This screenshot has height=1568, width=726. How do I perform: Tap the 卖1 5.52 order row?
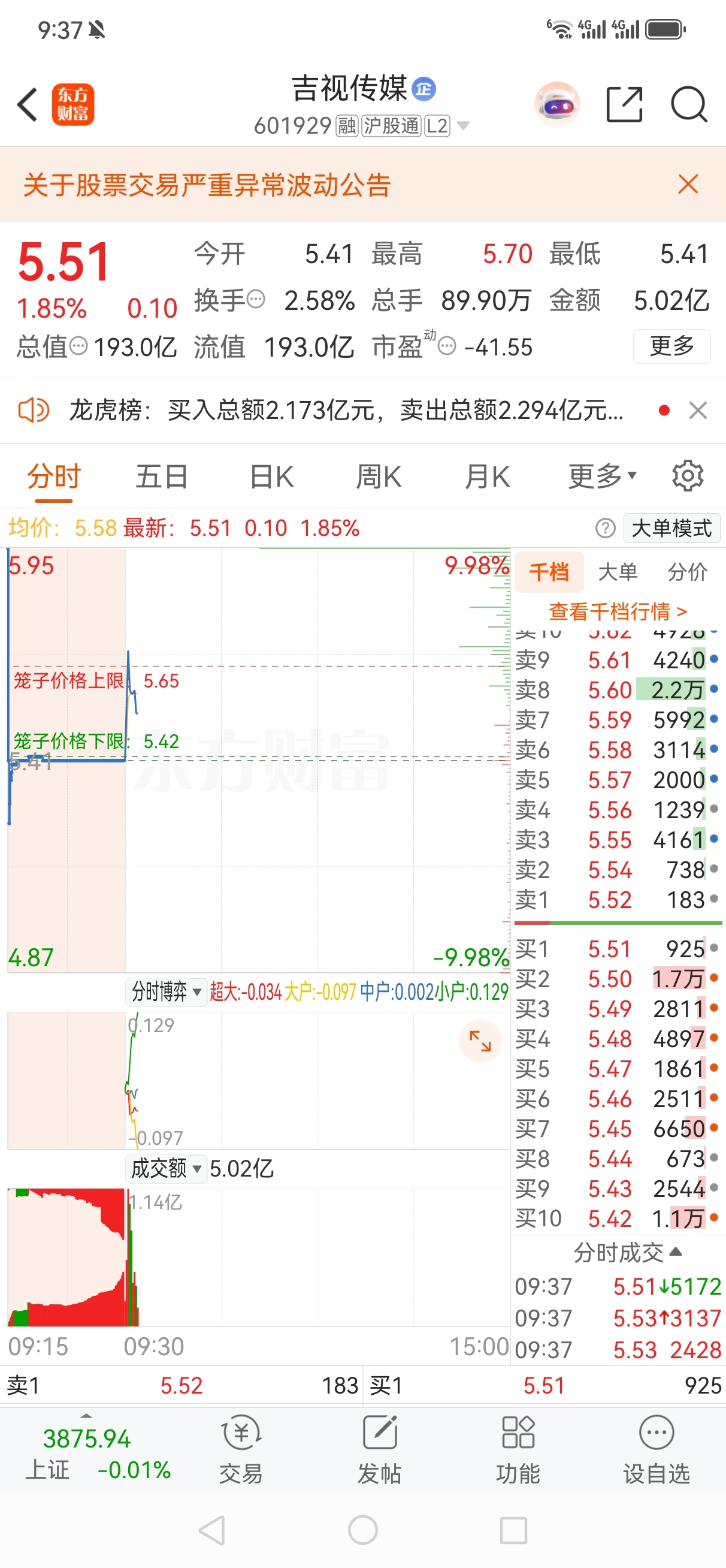(x=618, y=900)
